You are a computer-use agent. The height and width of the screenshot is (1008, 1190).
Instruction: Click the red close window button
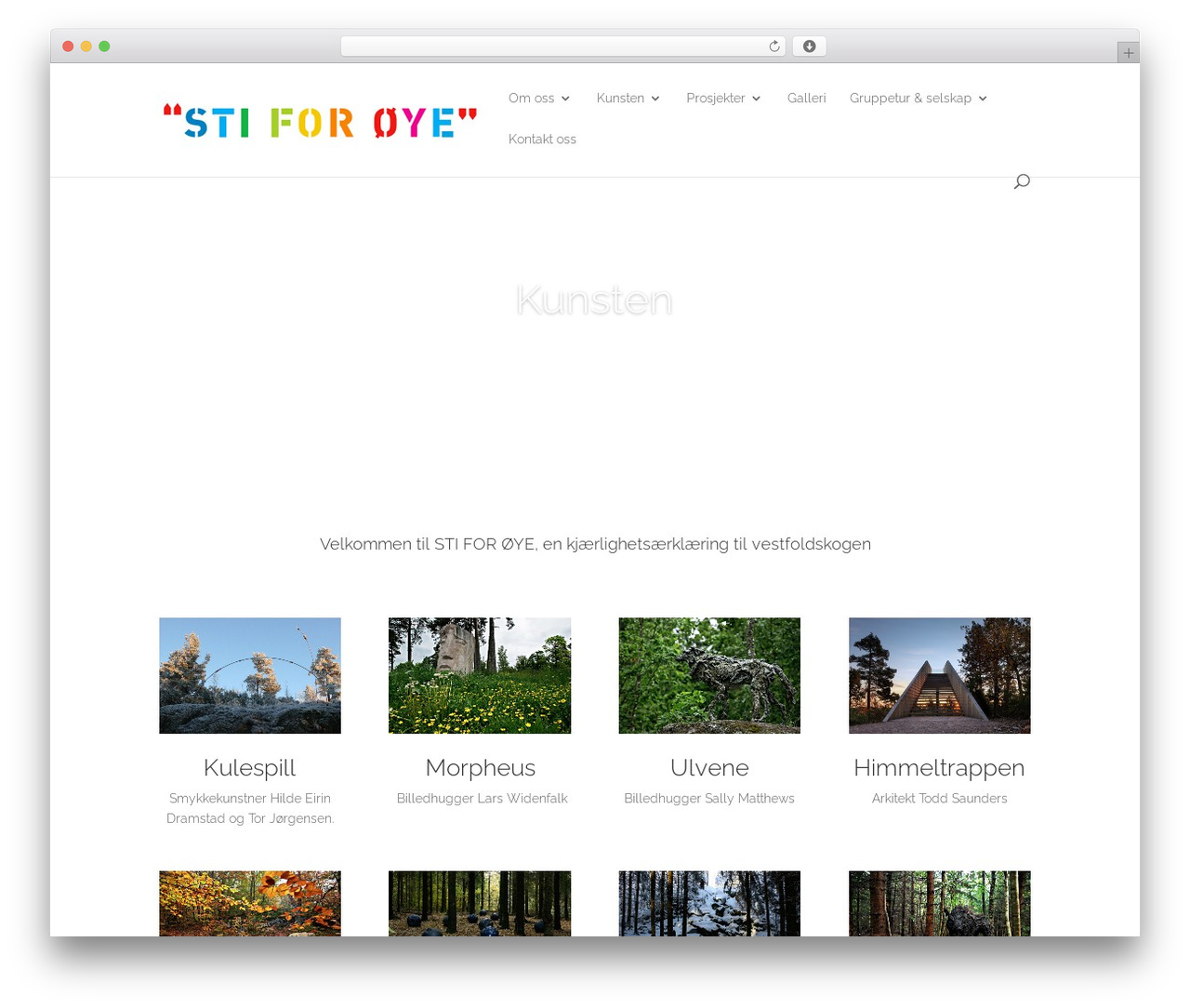coord(68,46)
